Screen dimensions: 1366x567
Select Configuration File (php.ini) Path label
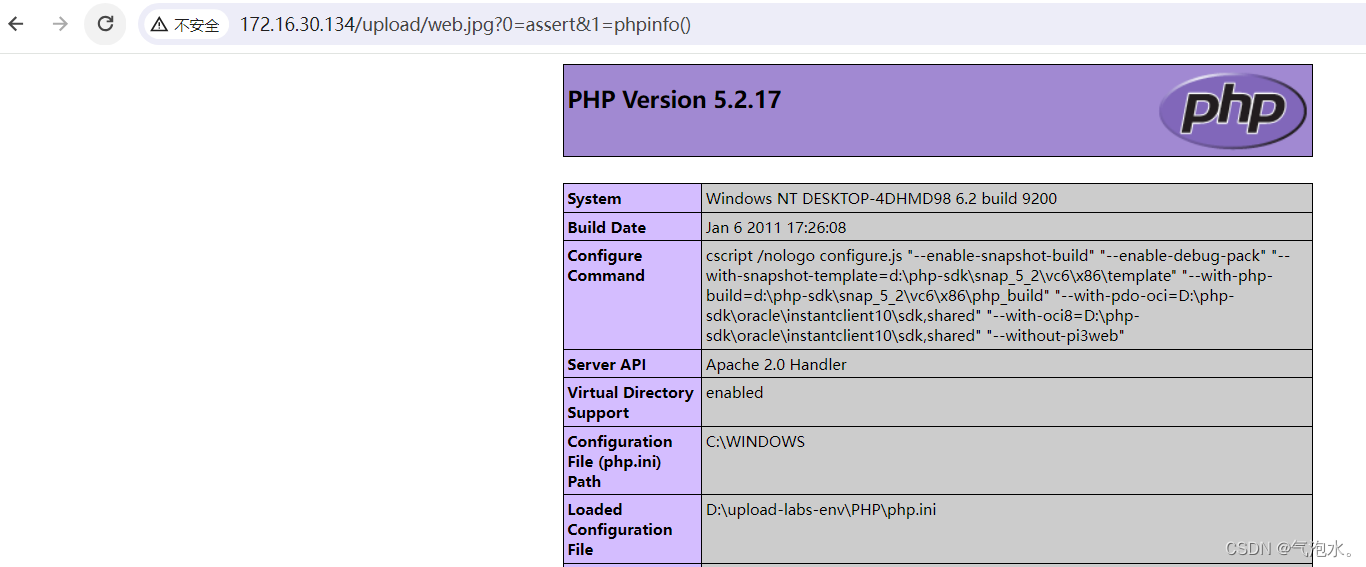point(619,461)
